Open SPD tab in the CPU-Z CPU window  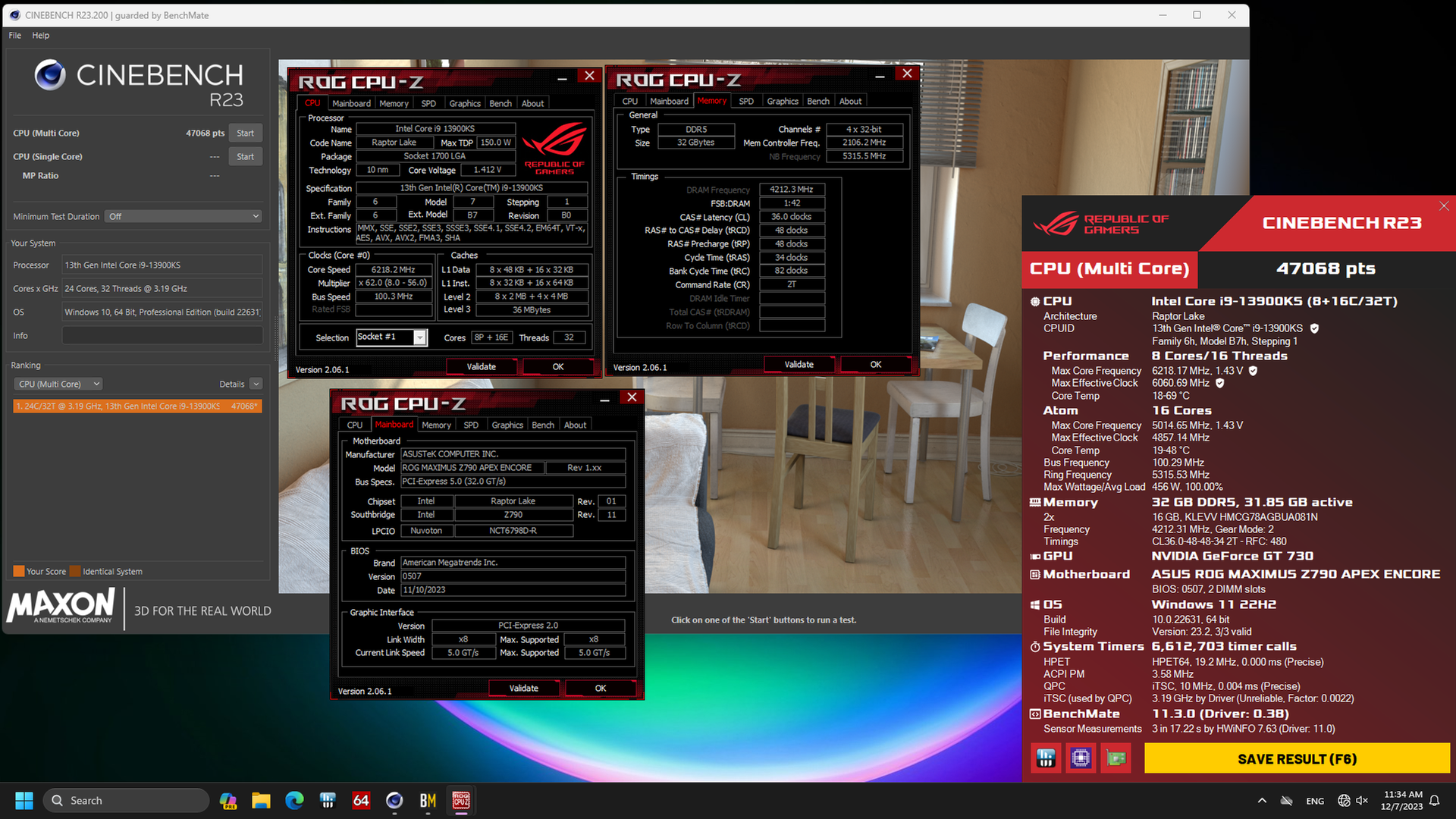(428, 103)
